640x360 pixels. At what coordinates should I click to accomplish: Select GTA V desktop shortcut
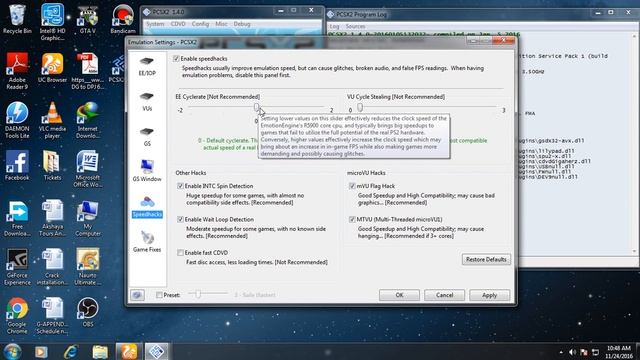pos(87,20)
